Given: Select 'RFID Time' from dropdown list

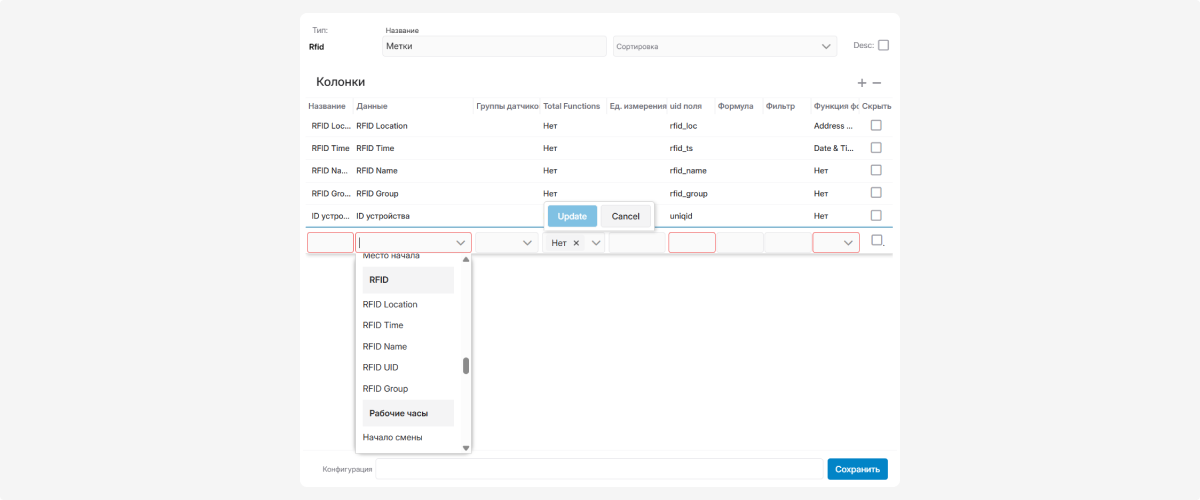Looking at the screenshot, I should (383, 325).
